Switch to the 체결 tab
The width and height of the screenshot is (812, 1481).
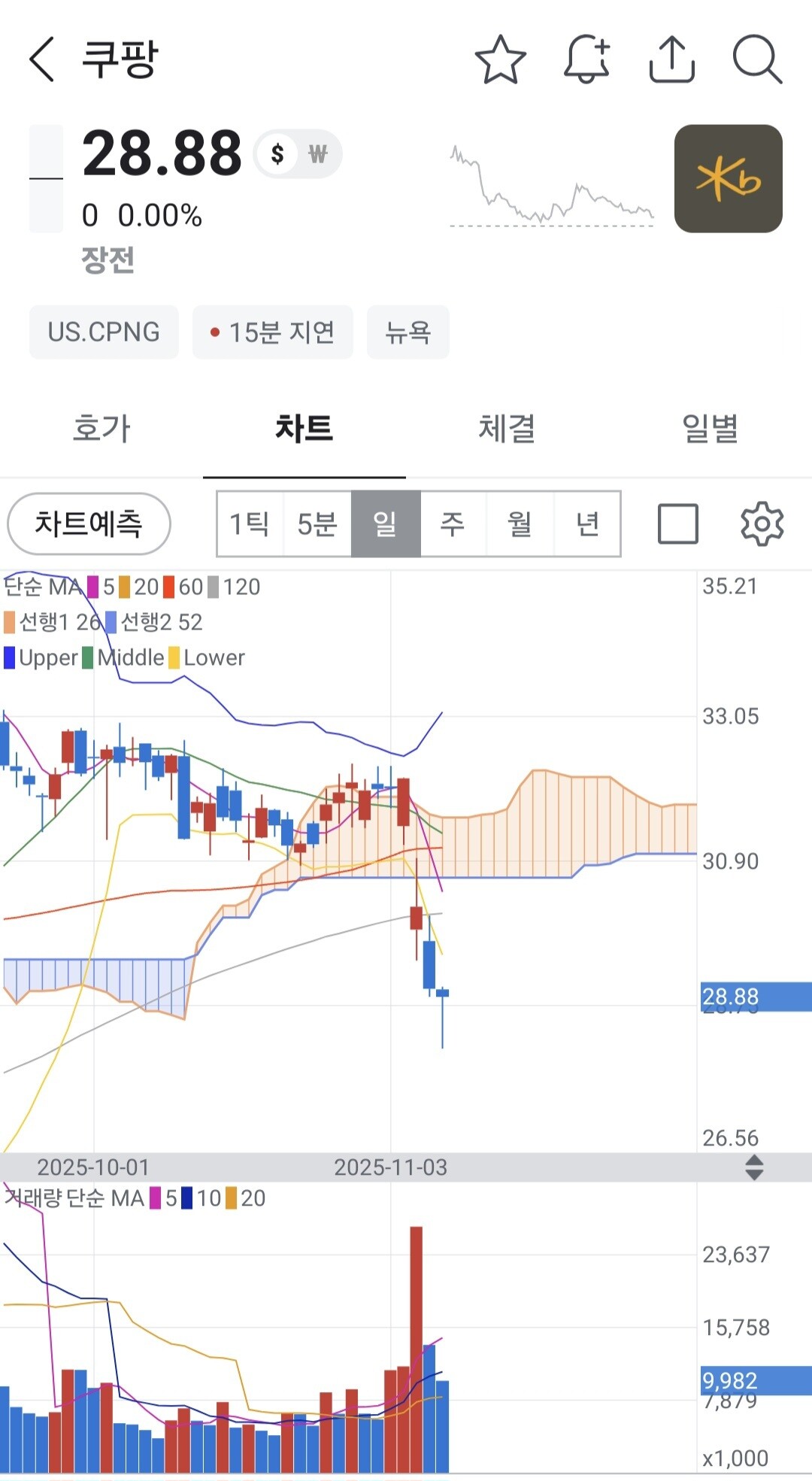click(507, 429)
